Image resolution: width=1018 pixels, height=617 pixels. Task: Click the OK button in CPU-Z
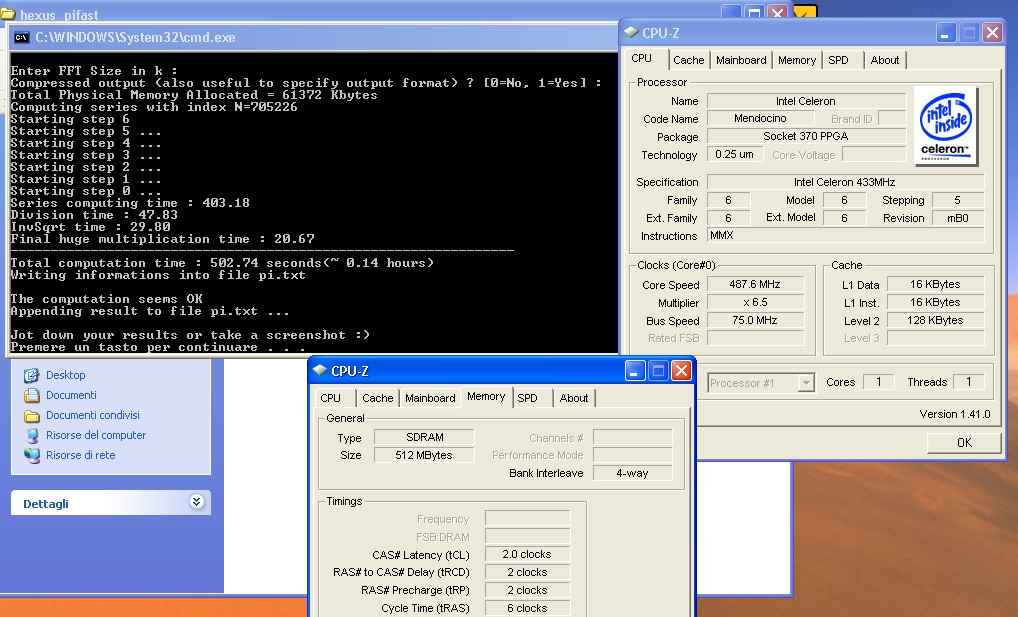(x=964, y=442)
